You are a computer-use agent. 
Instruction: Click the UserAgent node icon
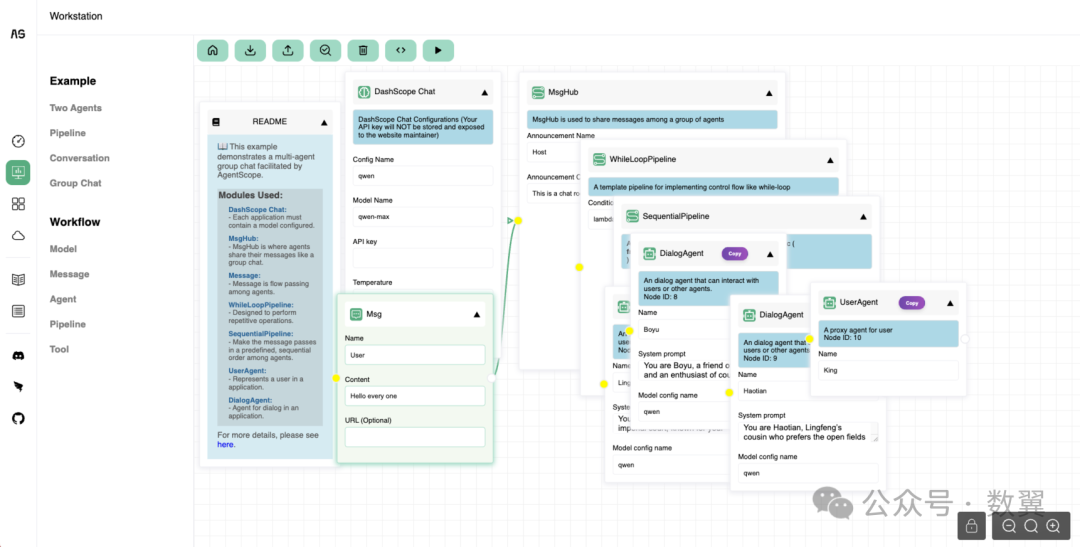coord(829,302)
